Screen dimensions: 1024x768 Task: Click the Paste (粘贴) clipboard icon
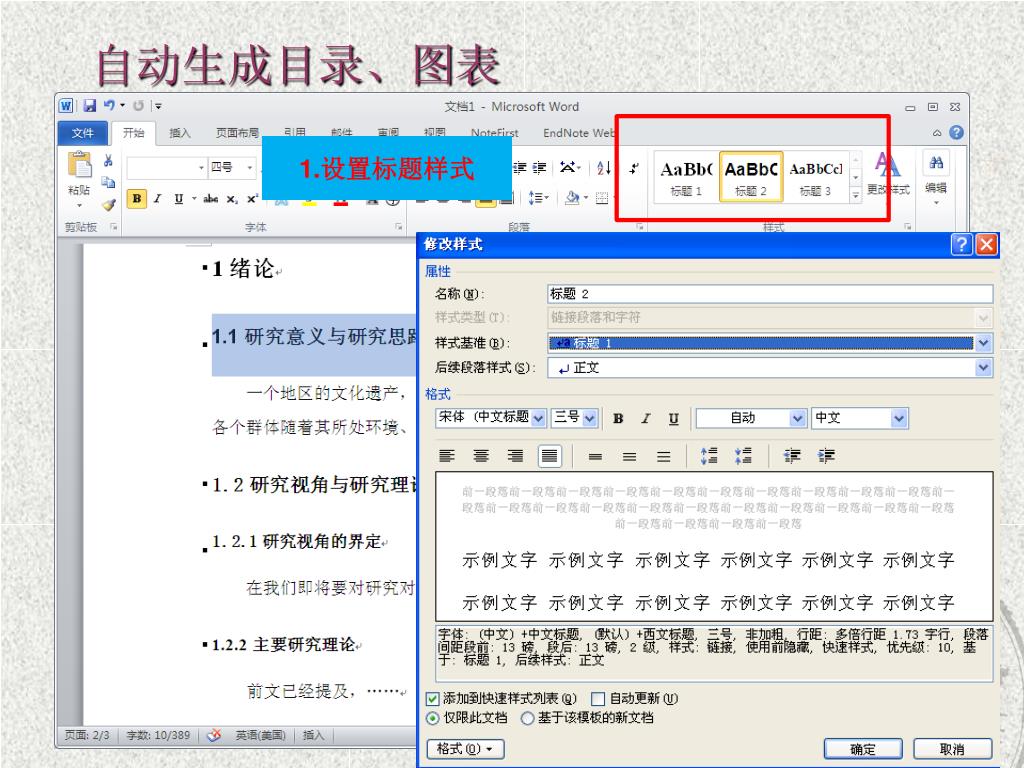(x=80, y=165)
